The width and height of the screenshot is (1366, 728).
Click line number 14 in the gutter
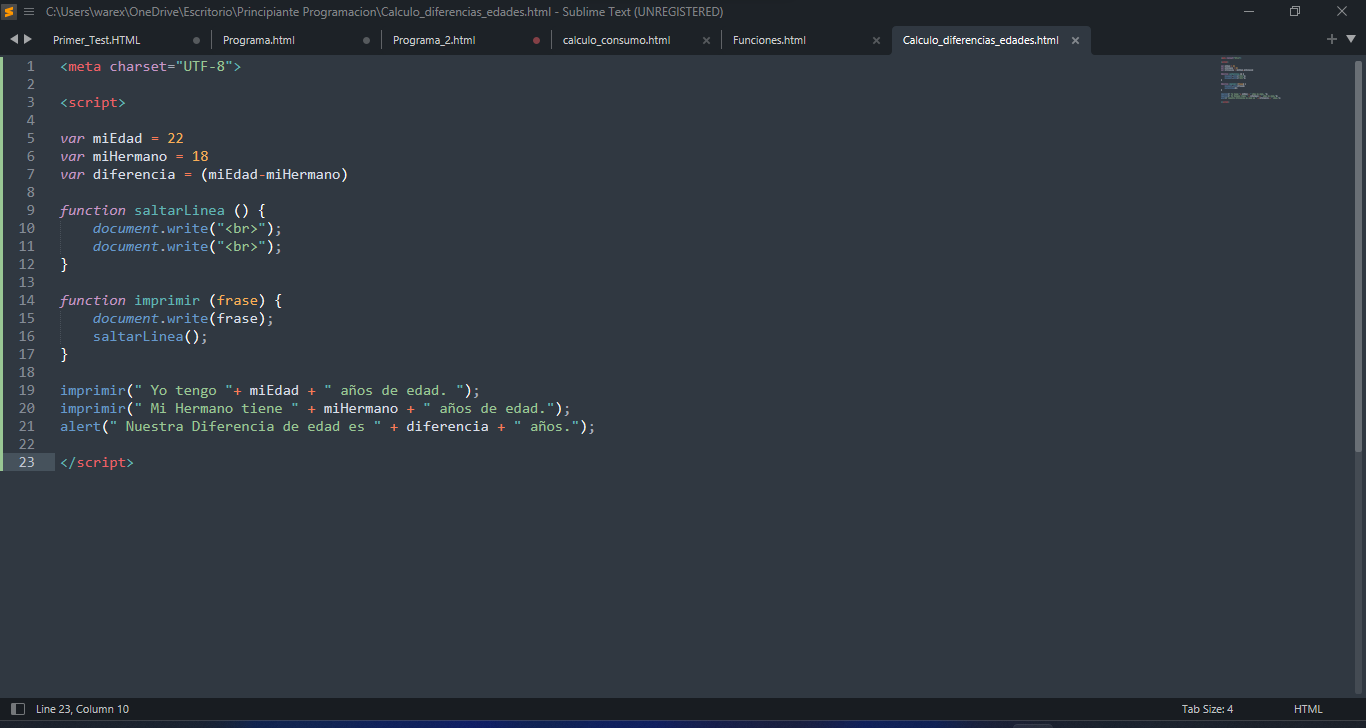(x=26, y=300)
